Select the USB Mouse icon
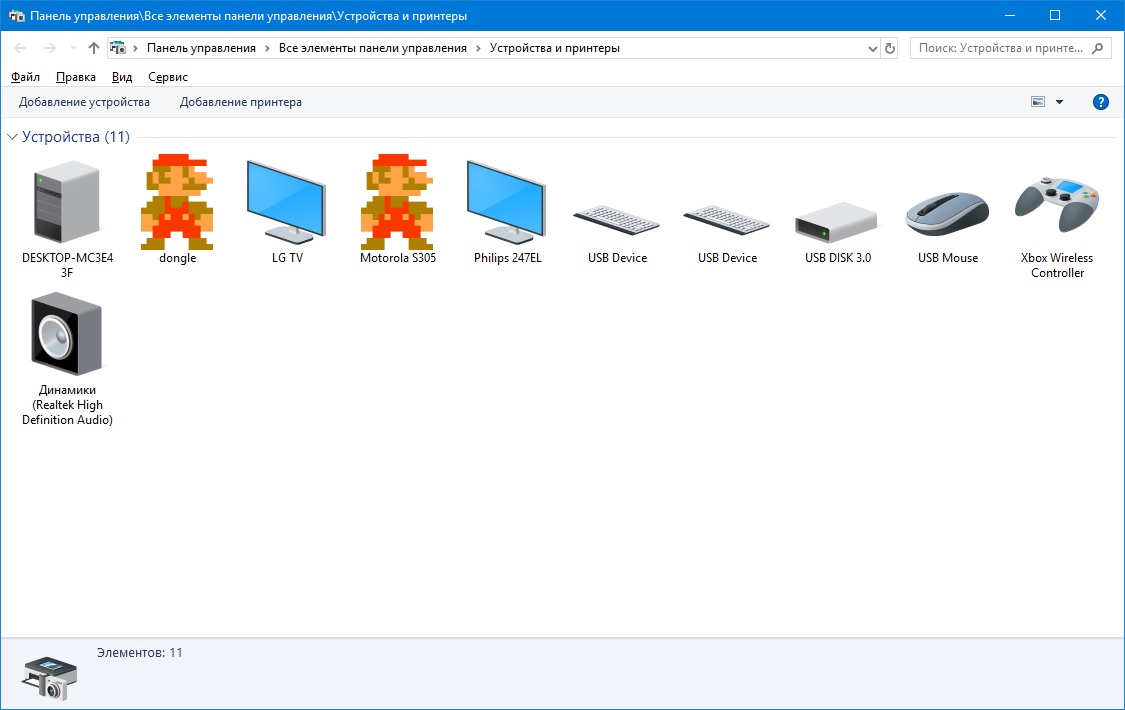Viewport: 1125px width, 710px height. [947, 211]
